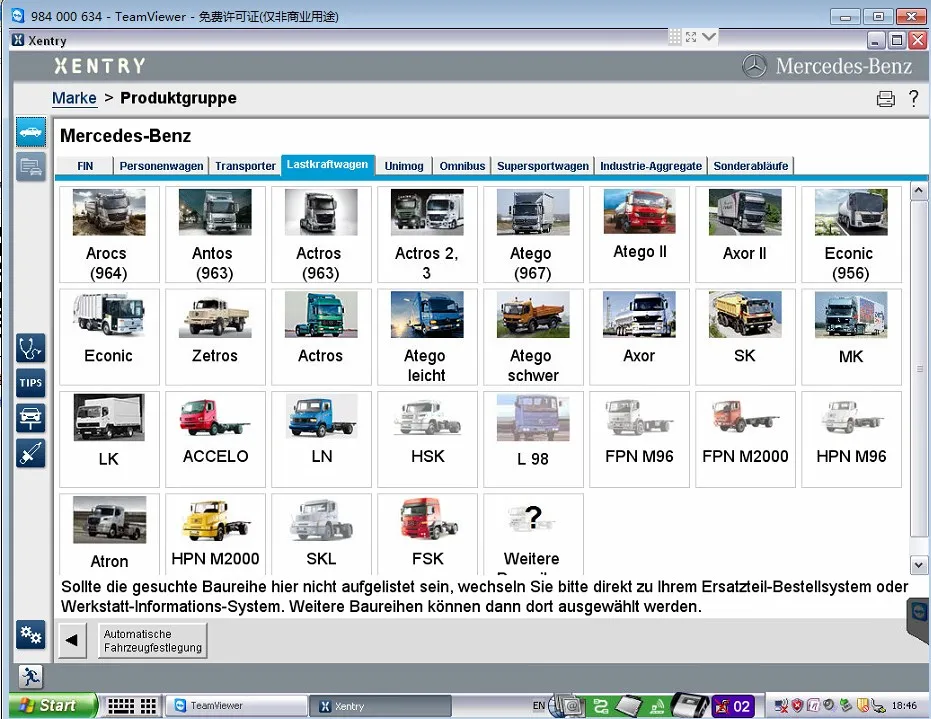This screenshot has width=931, height=719.
Task: Open the TIPS sidebar icon
Action: tap(31, 383)
